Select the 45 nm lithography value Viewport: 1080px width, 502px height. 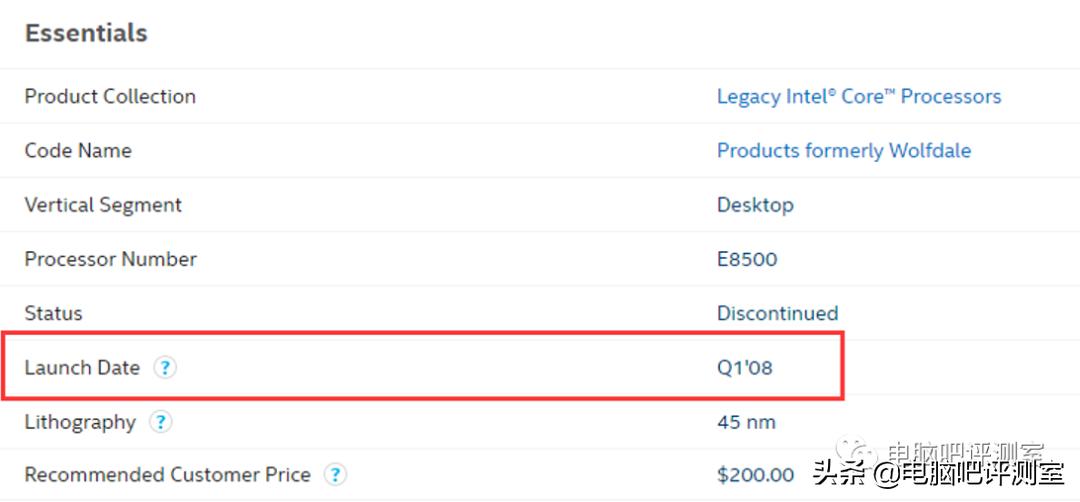point(746,422)
